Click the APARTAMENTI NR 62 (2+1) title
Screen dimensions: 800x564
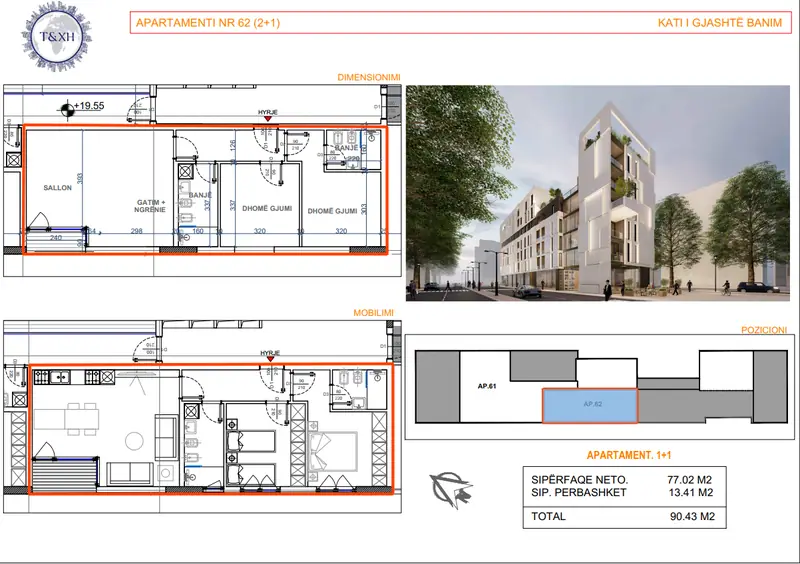[208, 23]
